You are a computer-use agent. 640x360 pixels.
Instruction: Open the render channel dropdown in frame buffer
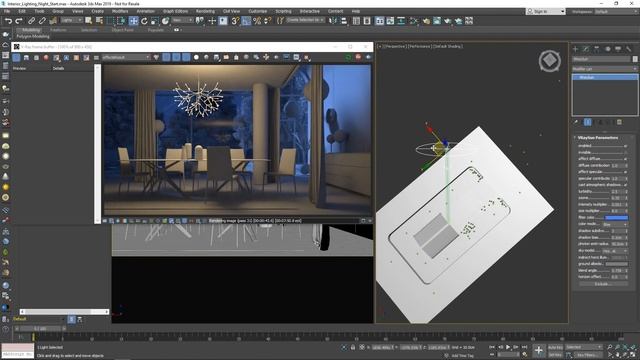click(x=126, y=58)
